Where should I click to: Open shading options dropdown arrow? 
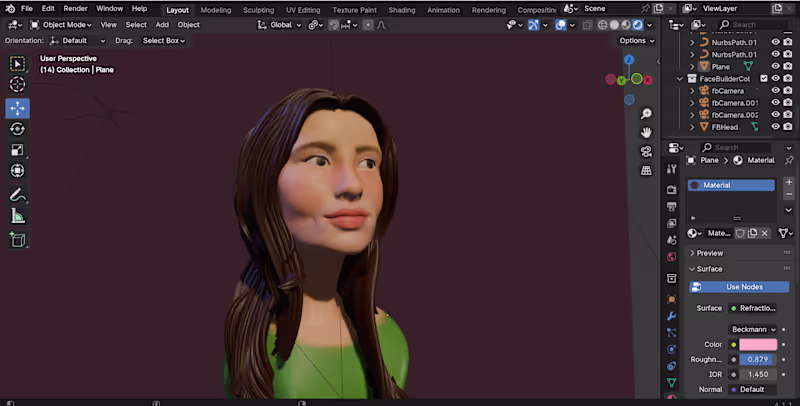pos(649,25)
